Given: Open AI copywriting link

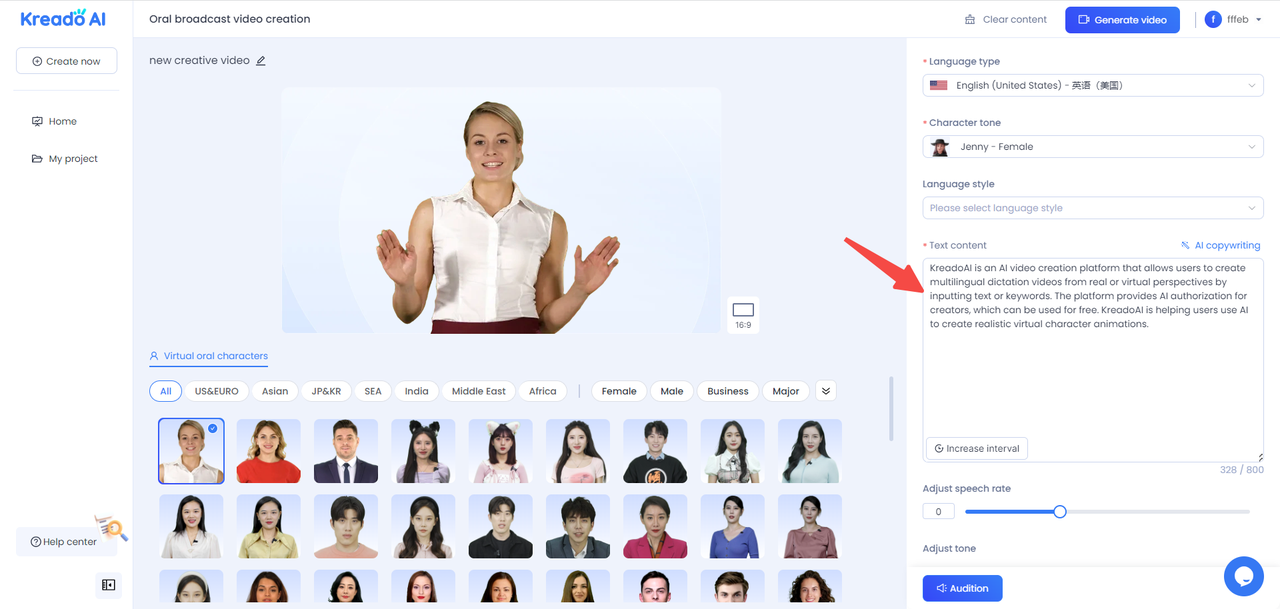Looking at the screenshot, I should pyautogui.click(x=1221, y=245).
